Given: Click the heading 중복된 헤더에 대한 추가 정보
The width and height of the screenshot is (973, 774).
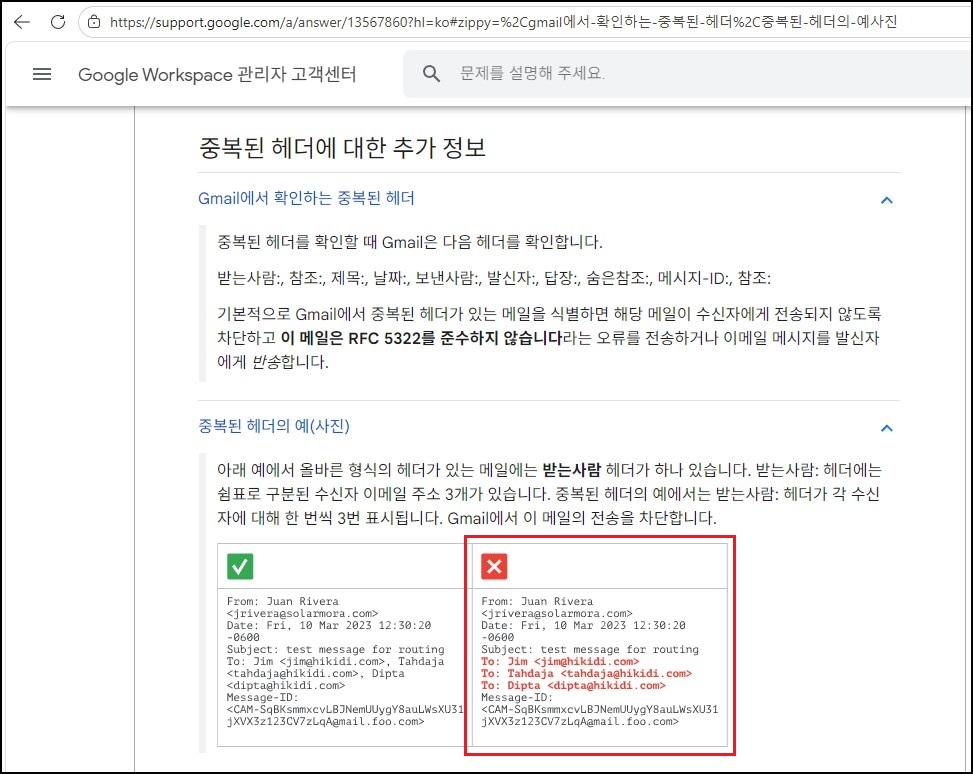Looking at the screenshot, I should 342,148.
